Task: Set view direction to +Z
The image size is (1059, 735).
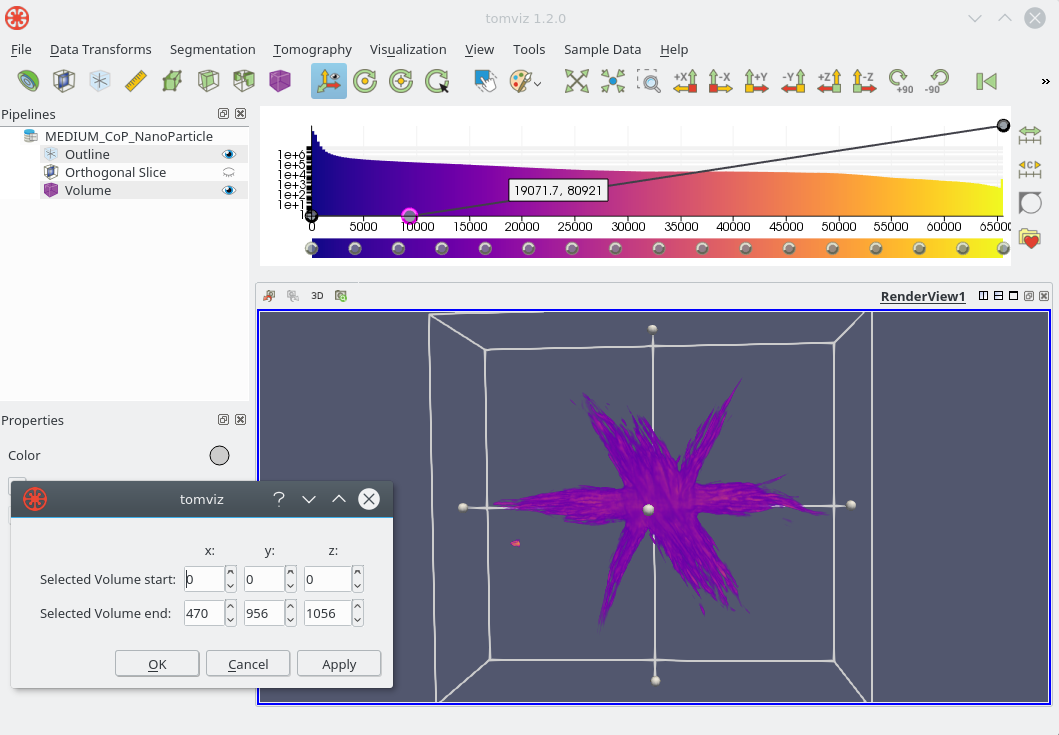Action: coord(829,81)
